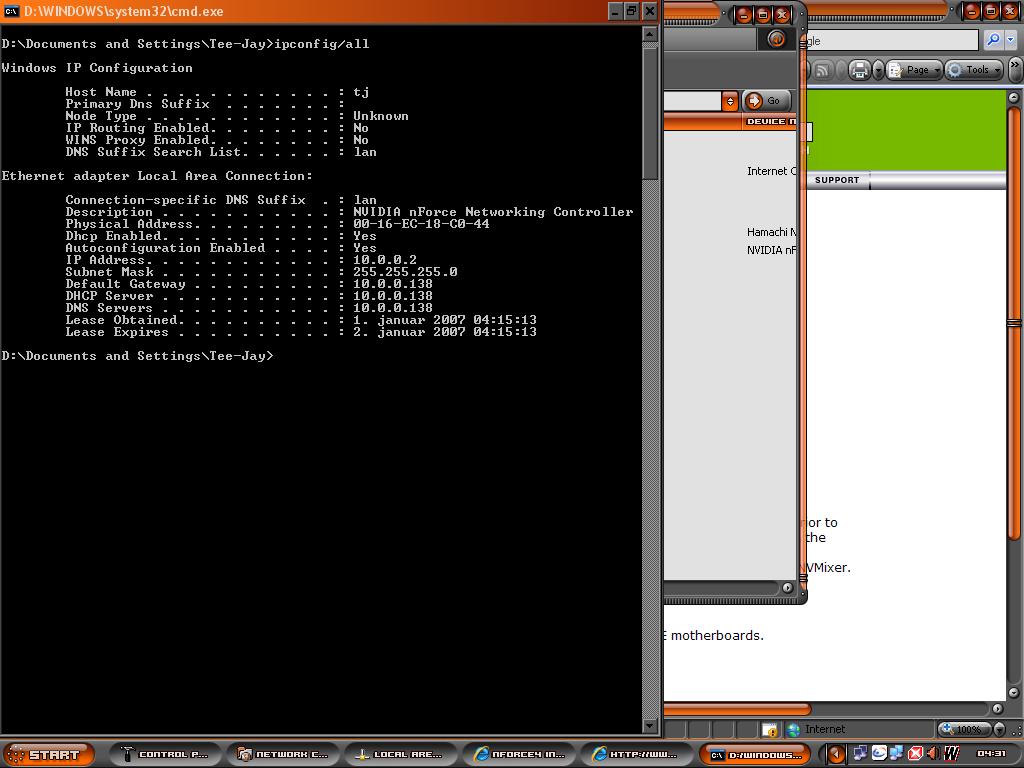Click the RSS feeds icon

(822, 70)
